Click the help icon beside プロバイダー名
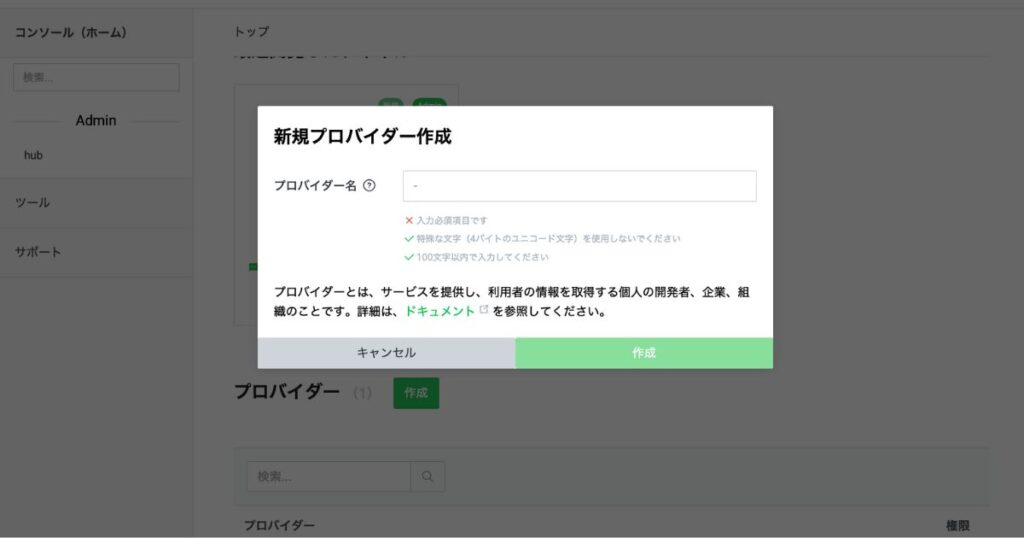This screenshot has height=538, width=1024. tap(369, 185)
